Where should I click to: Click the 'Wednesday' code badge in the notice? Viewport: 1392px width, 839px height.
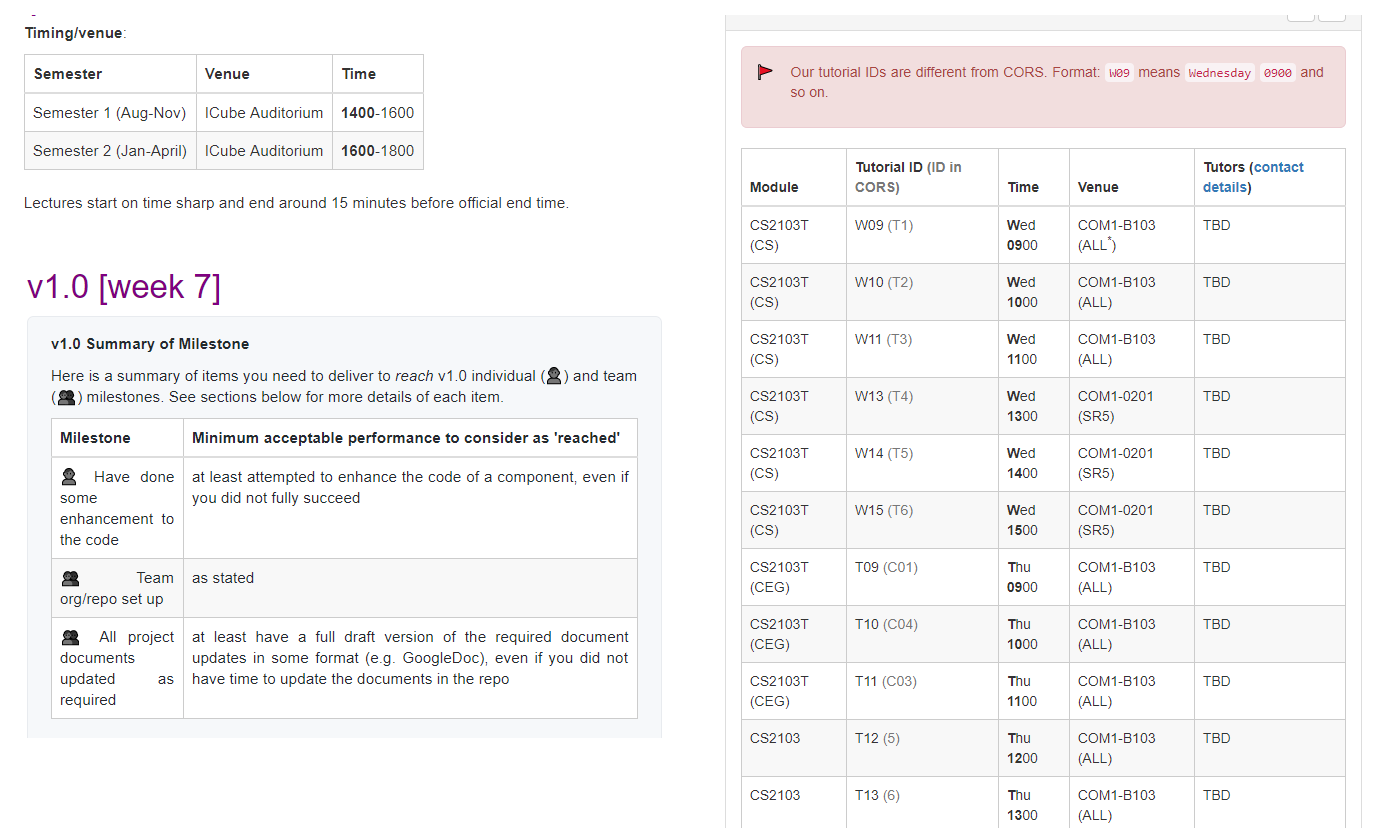(1219, 73)
